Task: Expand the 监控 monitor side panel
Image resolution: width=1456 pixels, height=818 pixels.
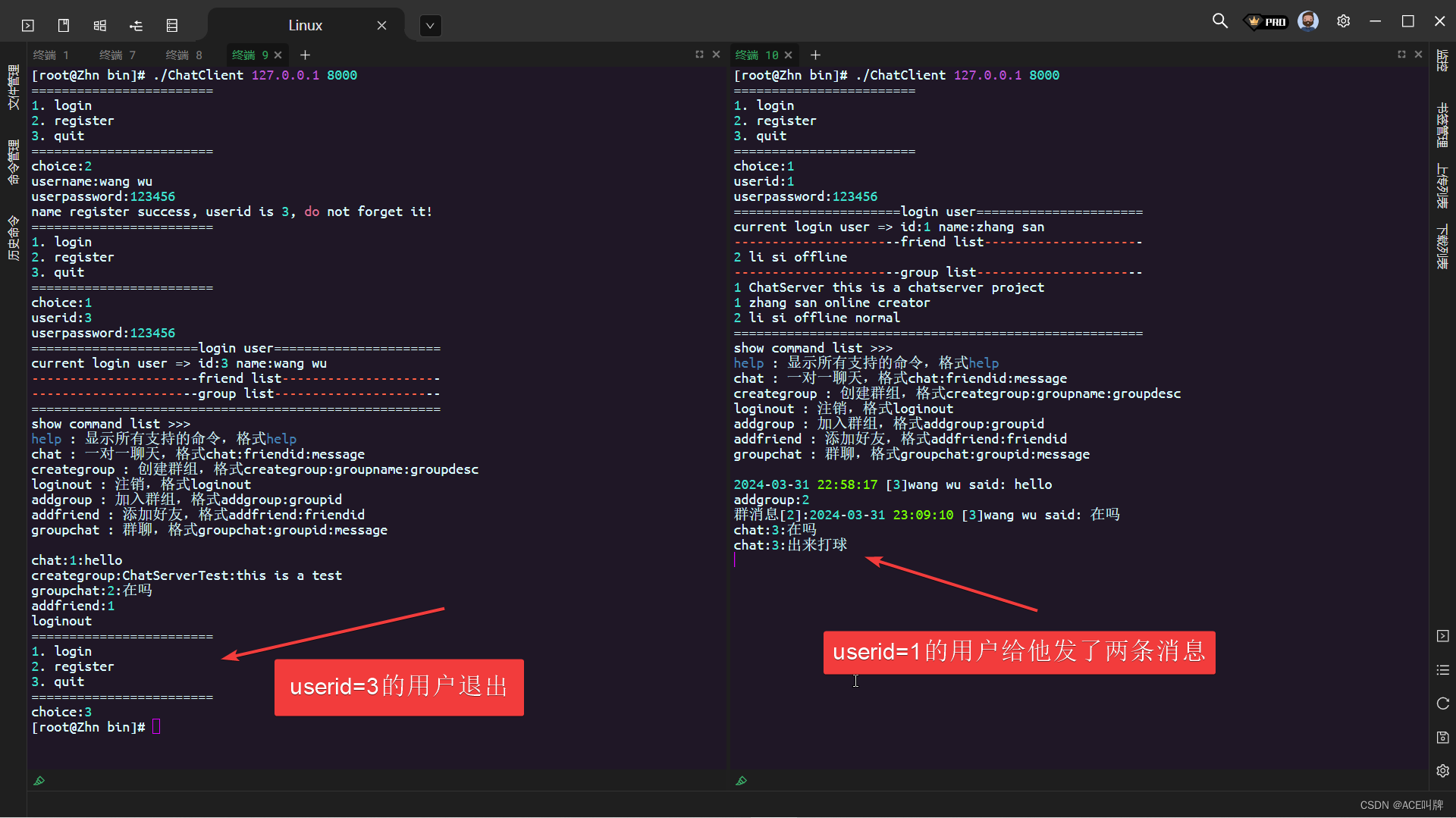Action: point(1442,61)
